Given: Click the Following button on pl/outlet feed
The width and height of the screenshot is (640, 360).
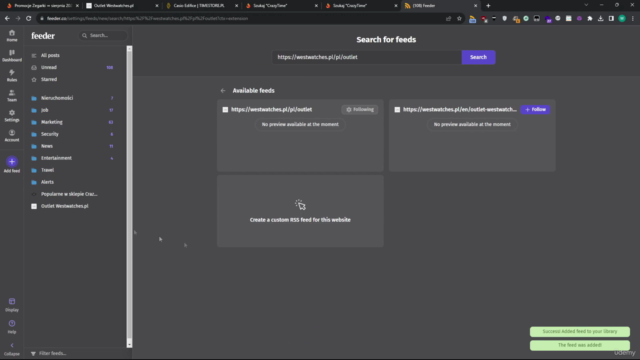Looking at the screenshot, I should click(360, 109).
